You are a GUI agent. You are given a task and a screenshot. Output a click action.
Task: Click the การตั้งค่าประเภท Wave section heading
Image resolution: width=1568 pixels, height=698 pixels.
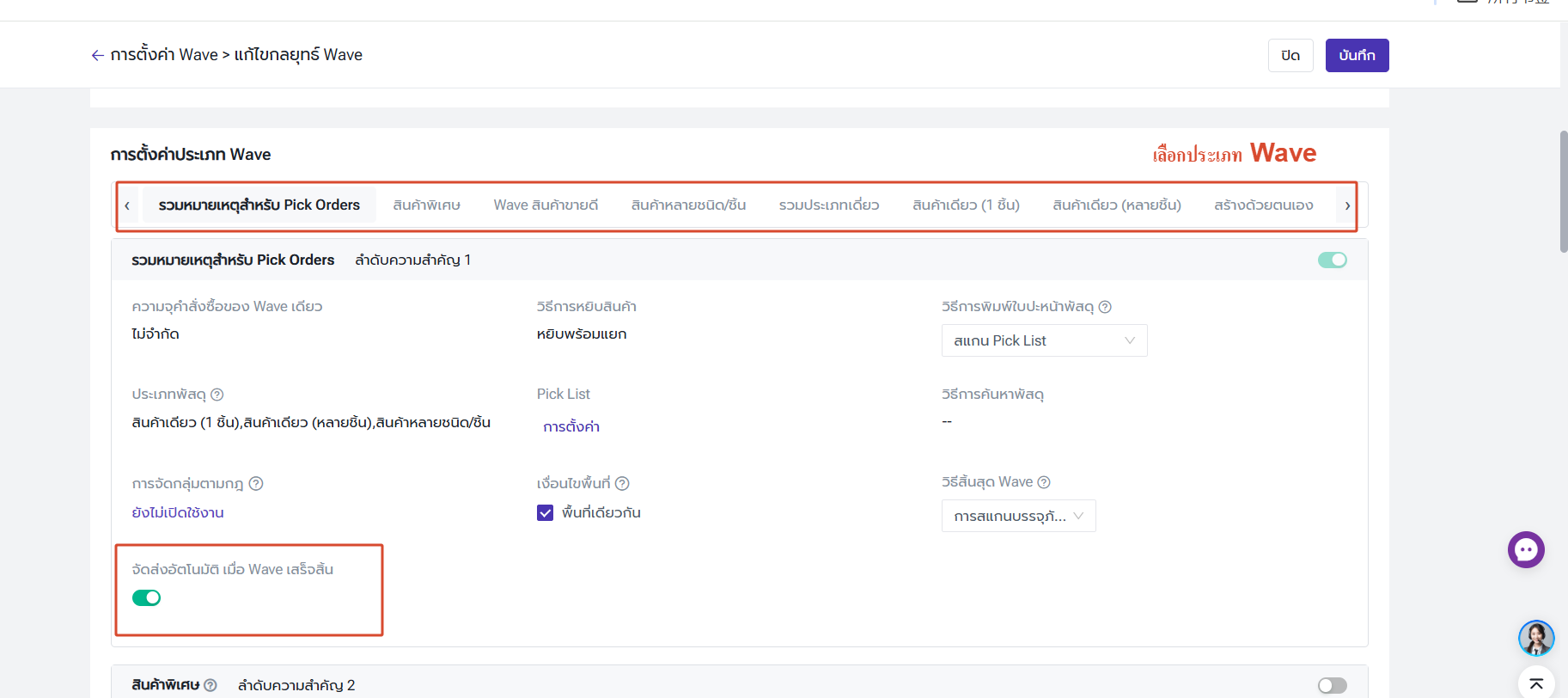coord(191,155)
